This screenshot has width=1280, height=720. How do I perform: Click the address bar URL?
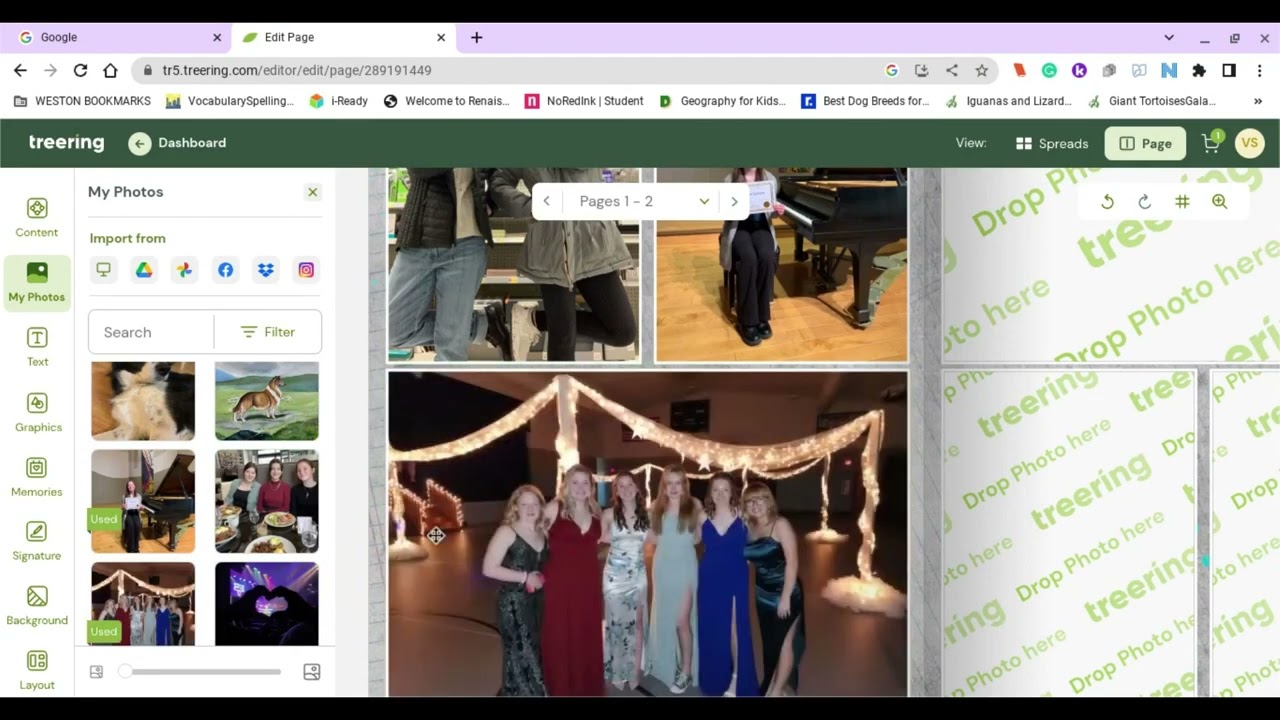(297, 70)
